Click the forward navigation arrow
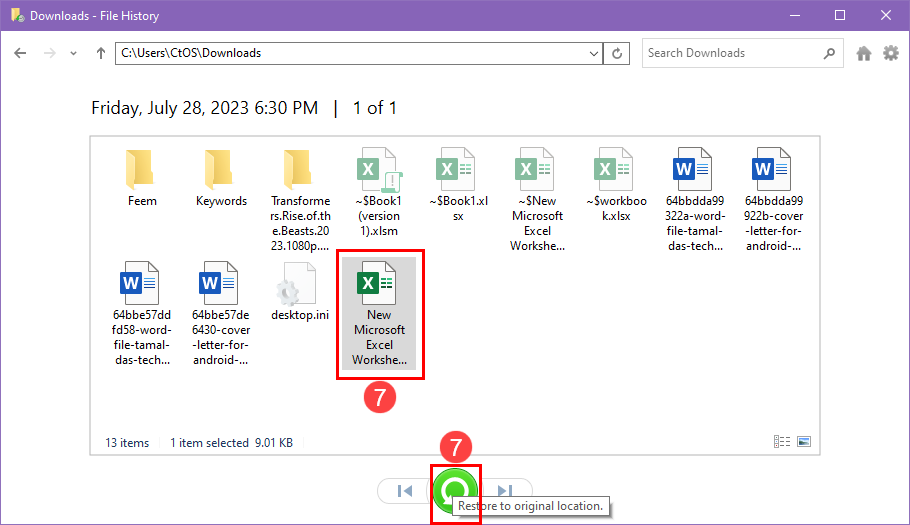 pos(50,53)
